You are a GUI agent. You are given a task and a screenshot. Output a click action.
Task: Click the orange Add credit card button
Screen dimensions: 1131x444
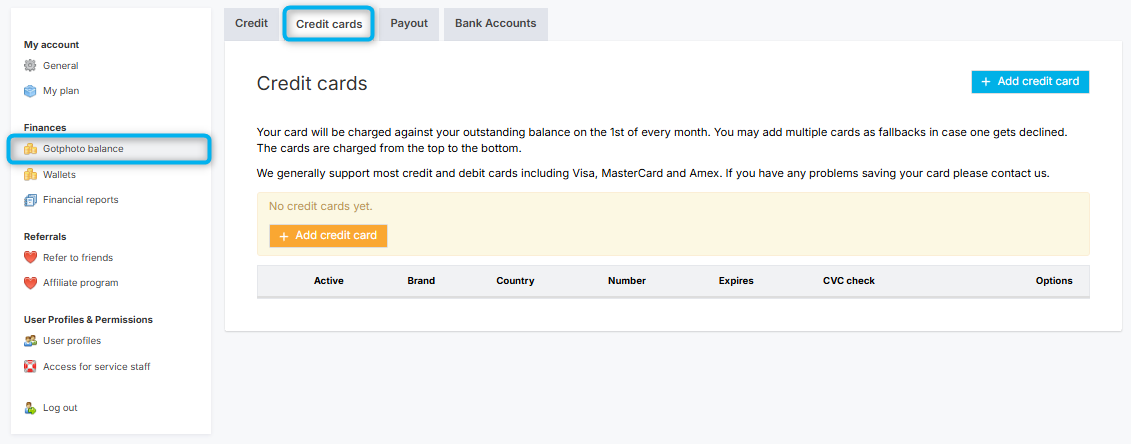click(328, 236)
